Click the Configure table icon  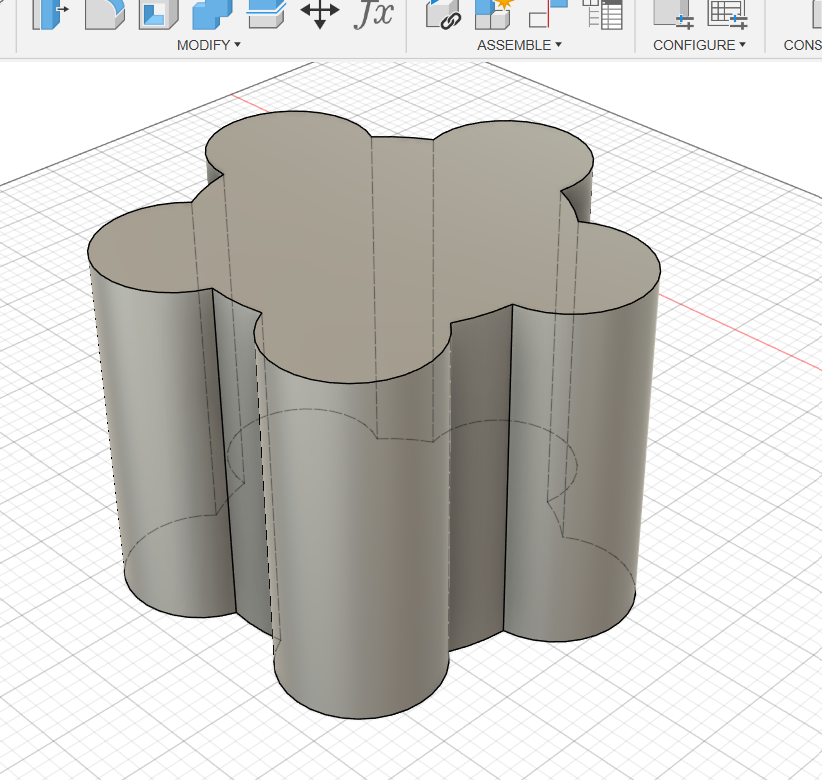[728, 14]
